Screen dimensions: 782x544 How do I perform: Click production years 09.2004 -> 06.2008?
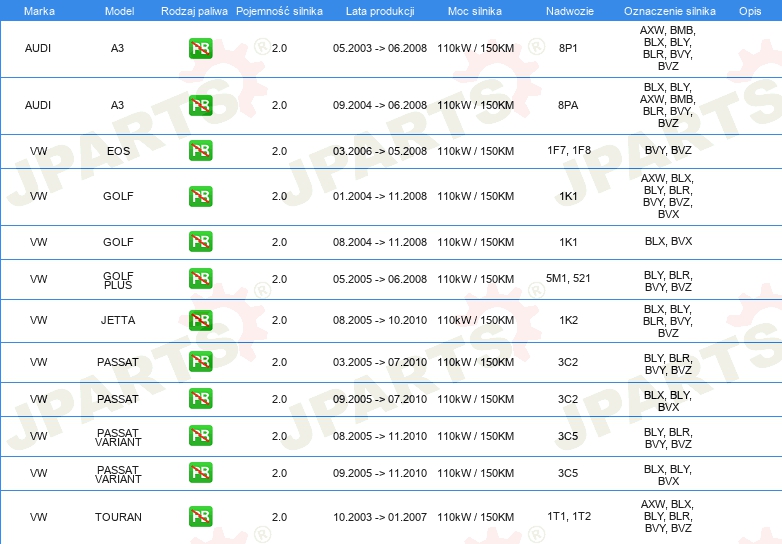point(380,105)
